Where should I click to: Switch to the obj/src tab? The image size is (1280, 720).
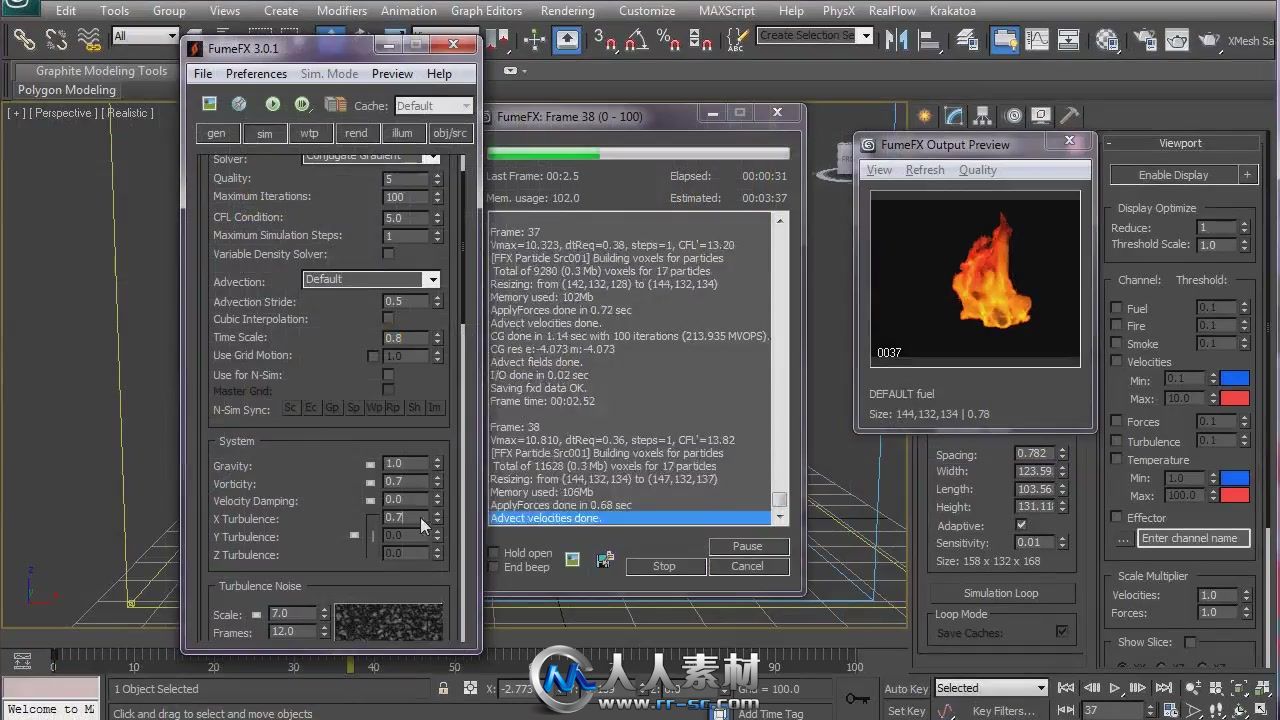[x=450, y=133]
